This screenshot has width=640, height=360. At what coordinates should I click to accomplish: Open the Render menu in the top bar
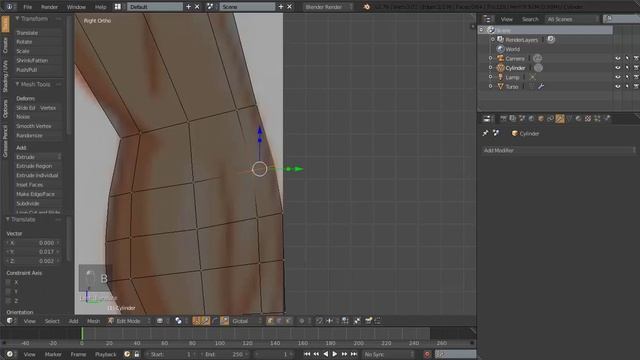pos(49,7)
